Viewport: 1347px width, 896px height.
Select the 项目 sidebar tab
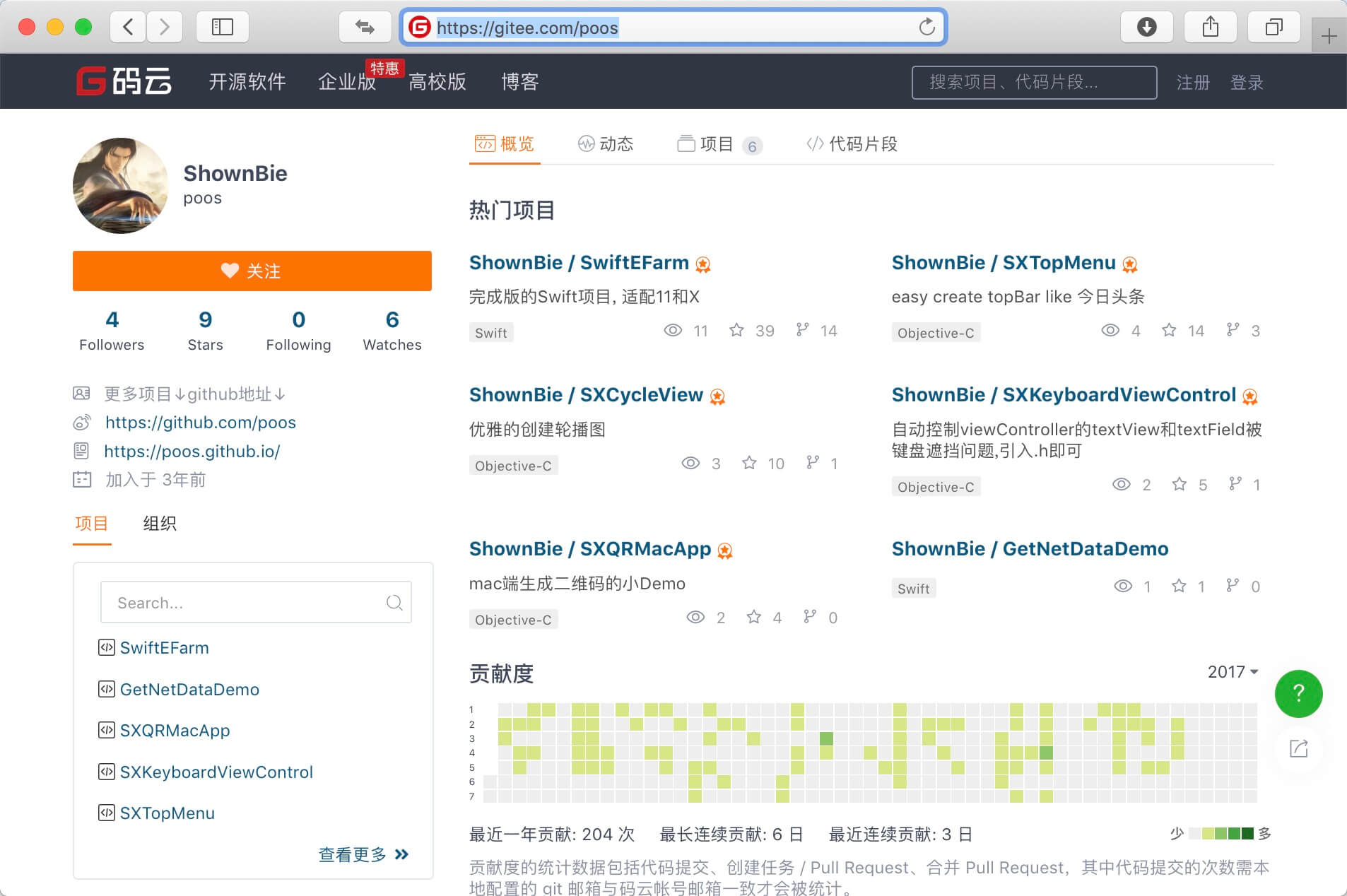pyautogui.click(x=92, y=524)
